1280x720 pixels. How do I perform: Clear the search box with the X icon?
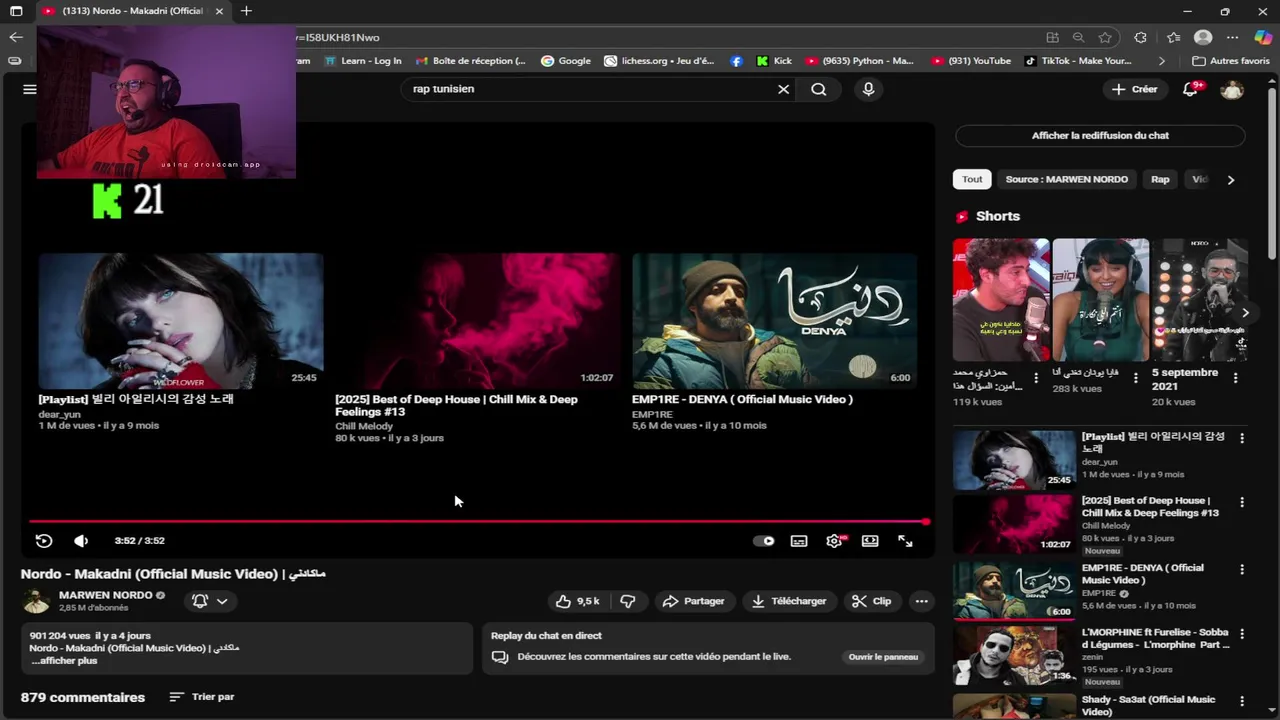pyautogui.click(x=784, y=89)
